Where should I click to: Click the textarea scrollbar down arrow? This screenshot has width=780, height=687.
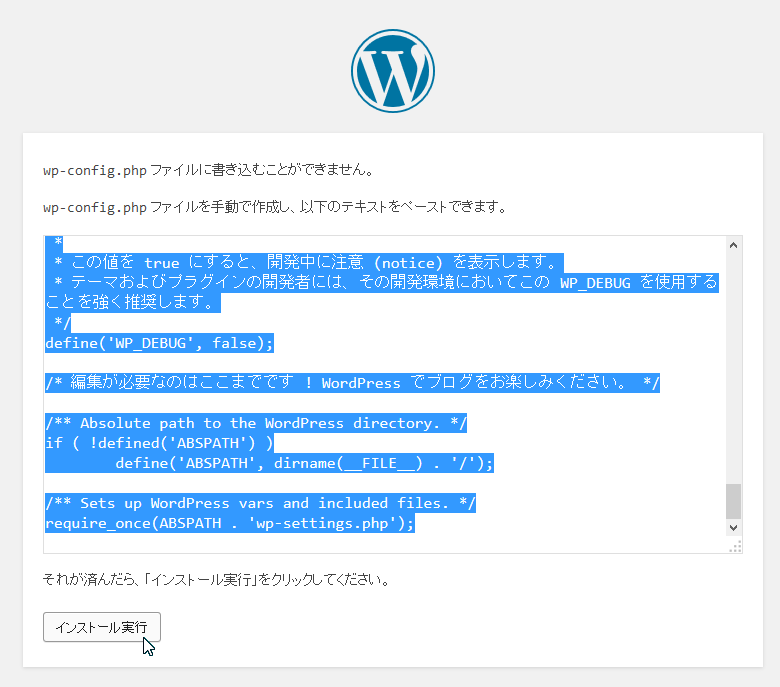click(x=733, y=528)
